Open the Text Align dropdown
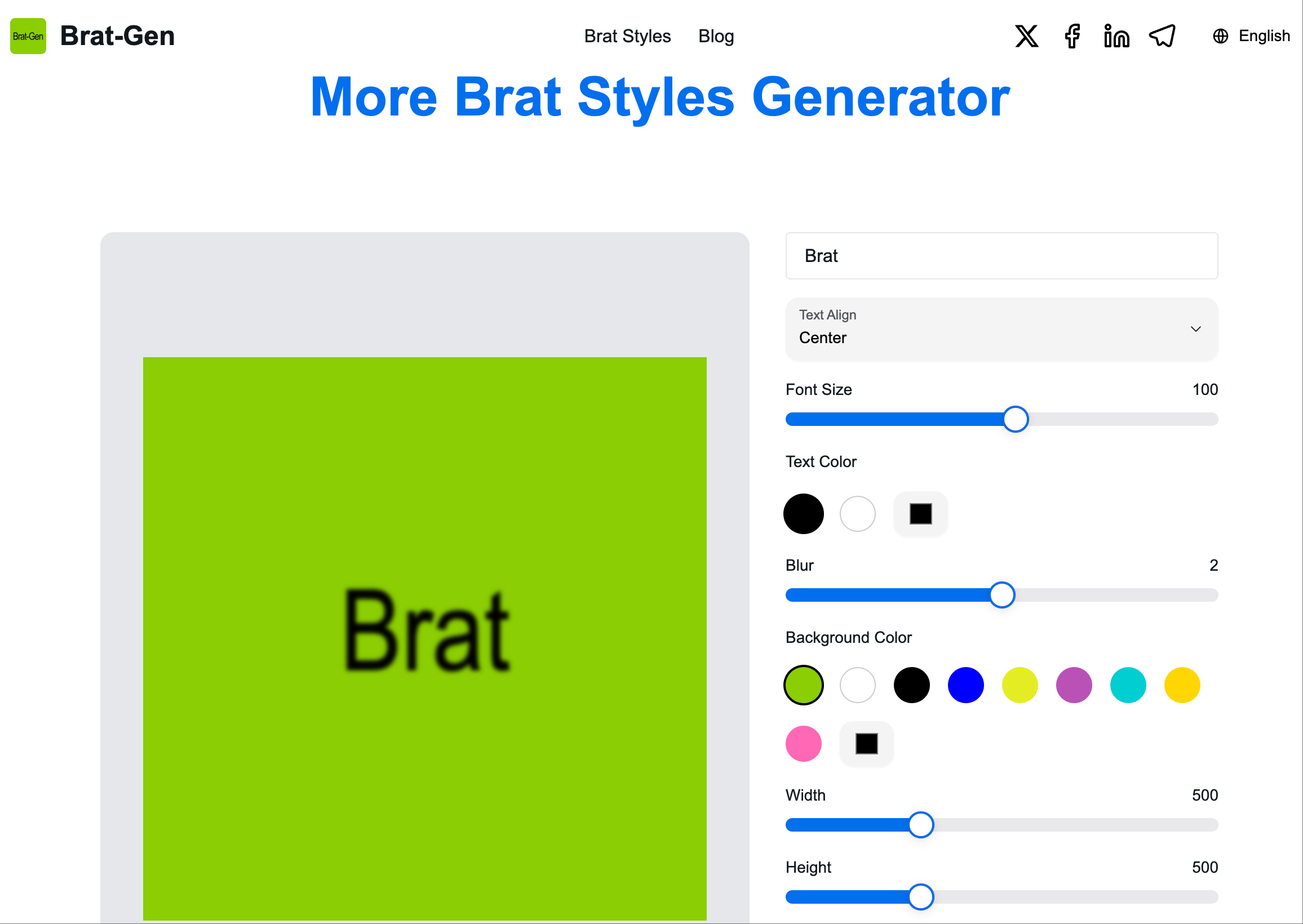This screenshot has width=1303, height=924. click(x=1001, y=329)
